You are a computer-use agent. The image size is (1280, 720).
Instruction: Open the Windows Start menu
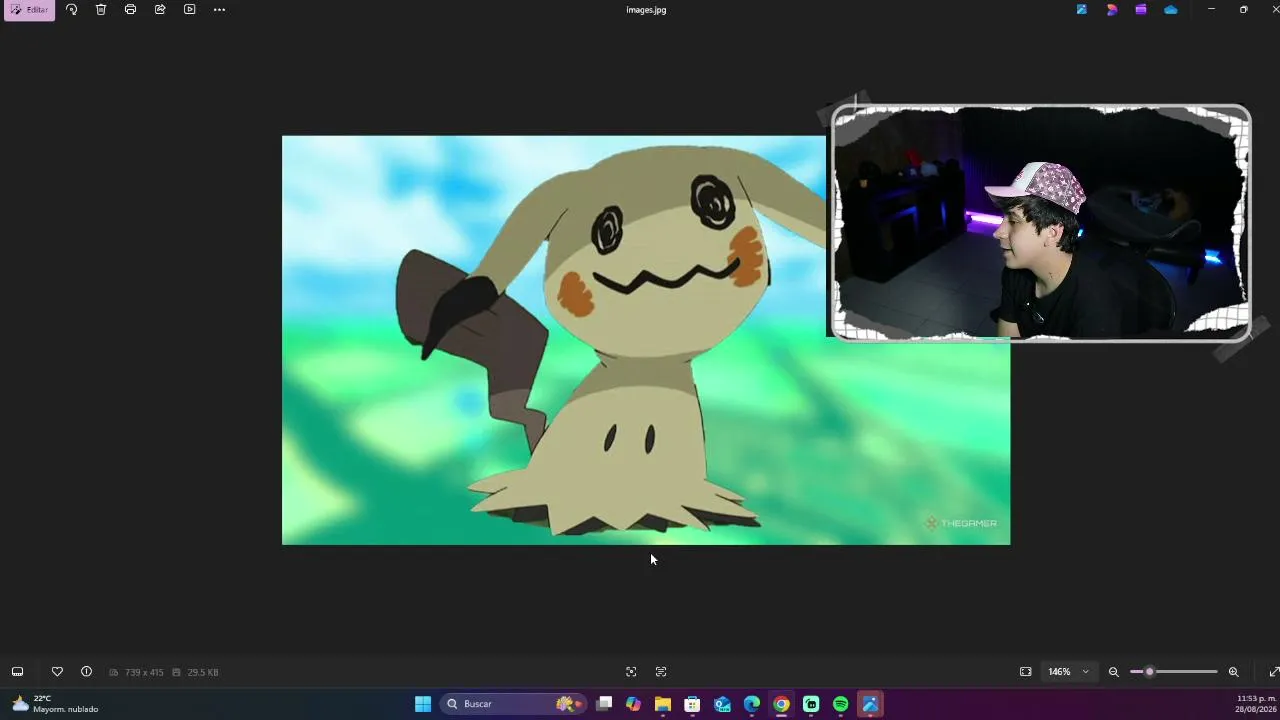(423, 704)
